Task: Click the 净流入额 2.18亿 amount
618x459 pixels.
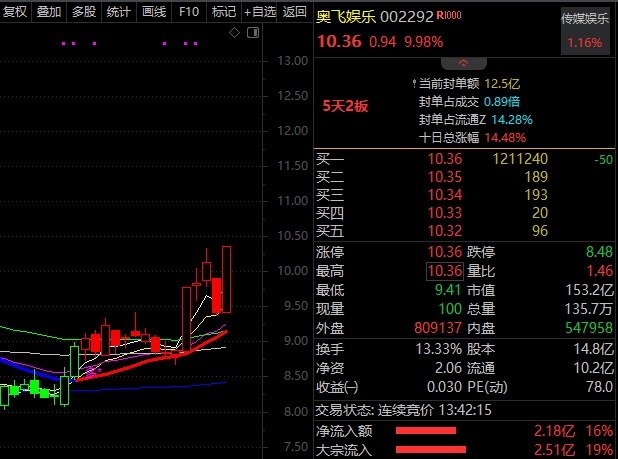Action: click(x=555, y=431)
